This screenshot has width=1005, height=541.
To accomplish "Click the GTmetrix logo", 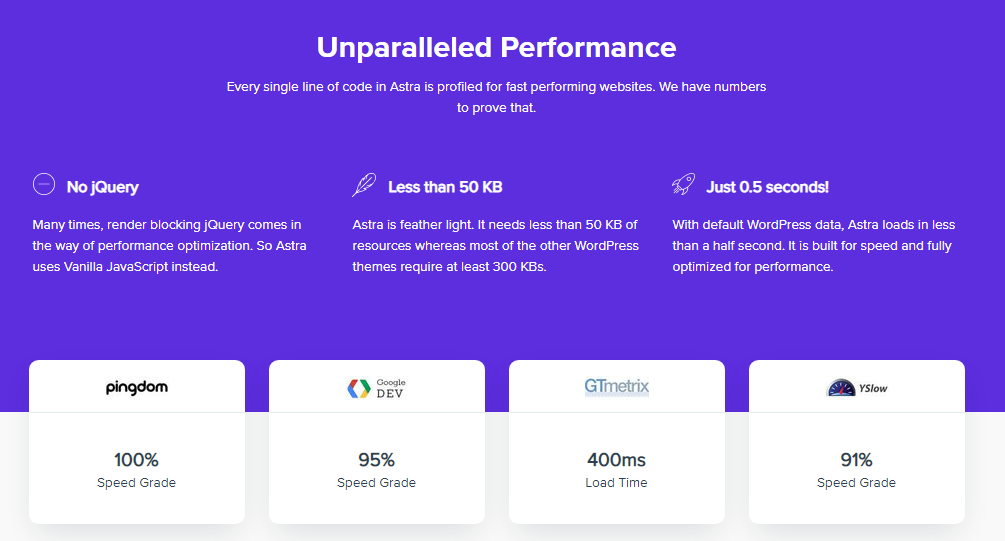I will coord(617,387).
